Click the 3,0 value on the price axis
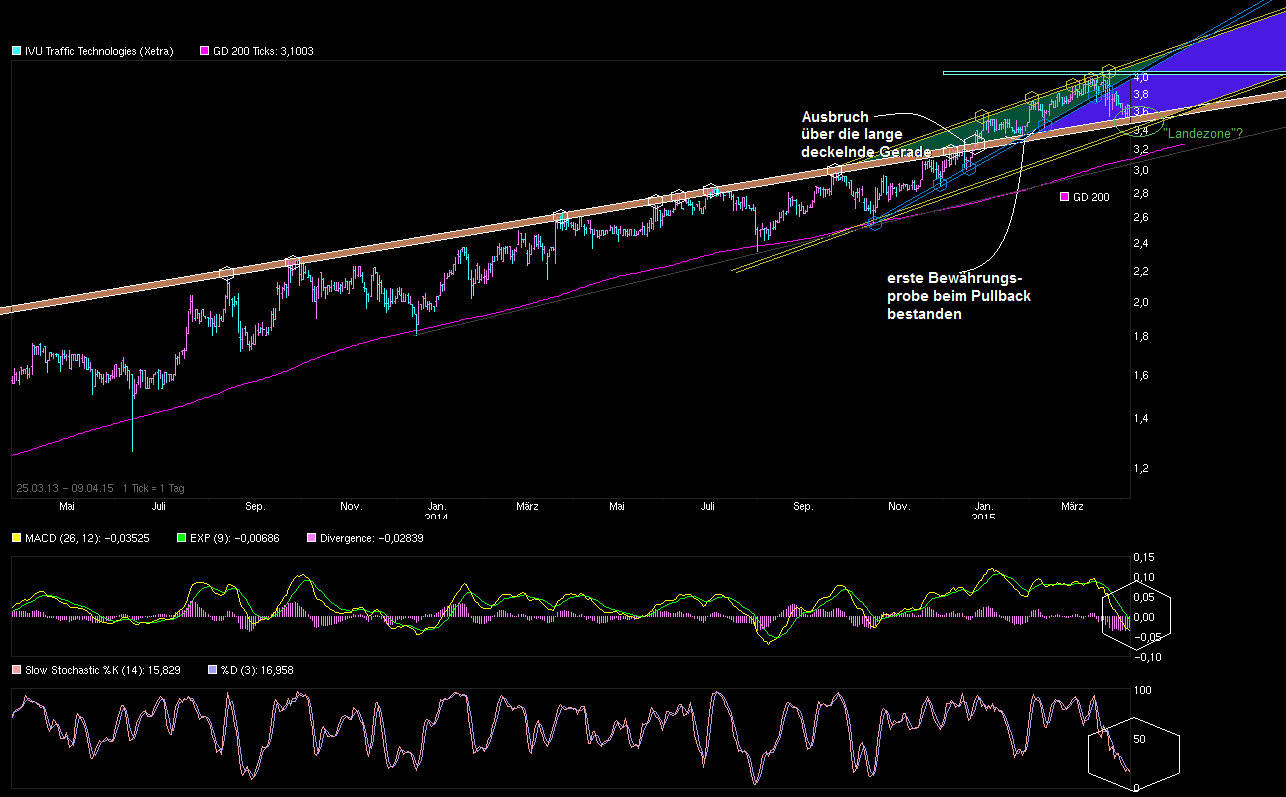The height and width of the screenshot is (797, 1286). [x=1140, y=170]
